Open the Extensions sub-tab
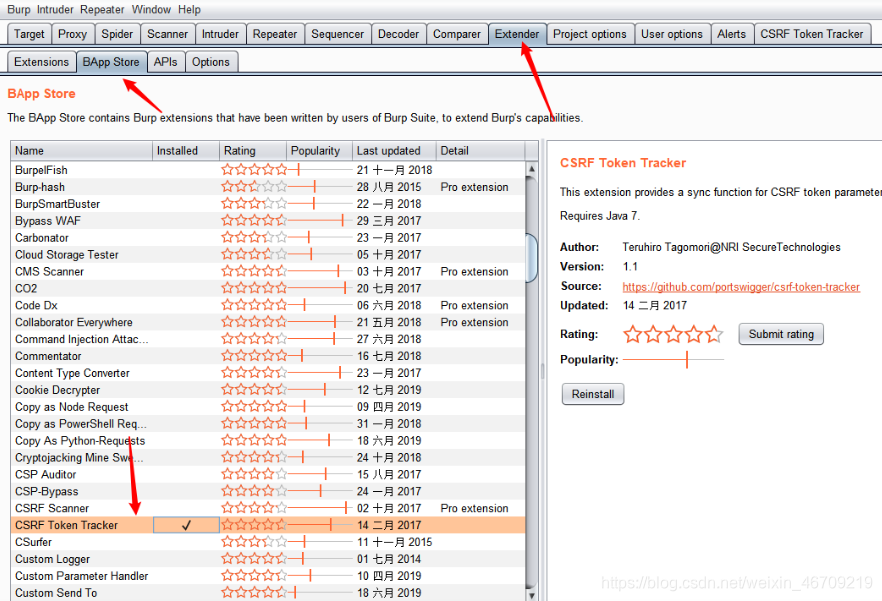882x601 pixels. click(41, 62)
